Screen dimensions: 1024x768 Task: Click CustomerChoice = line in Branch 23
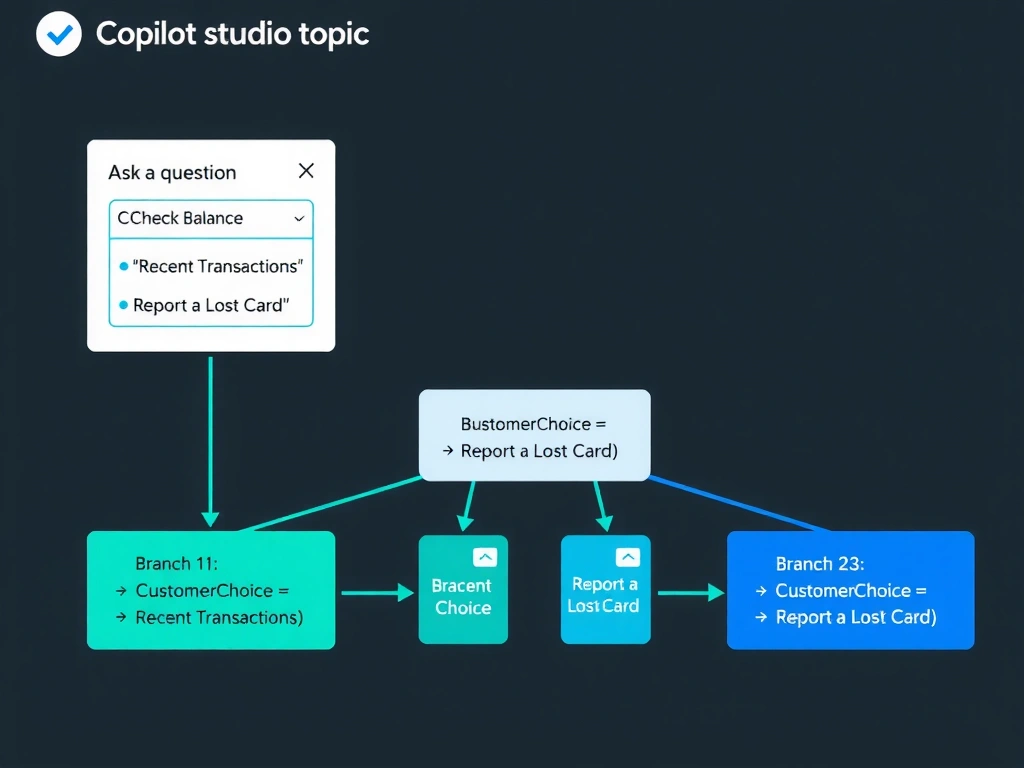coord(851,590)
